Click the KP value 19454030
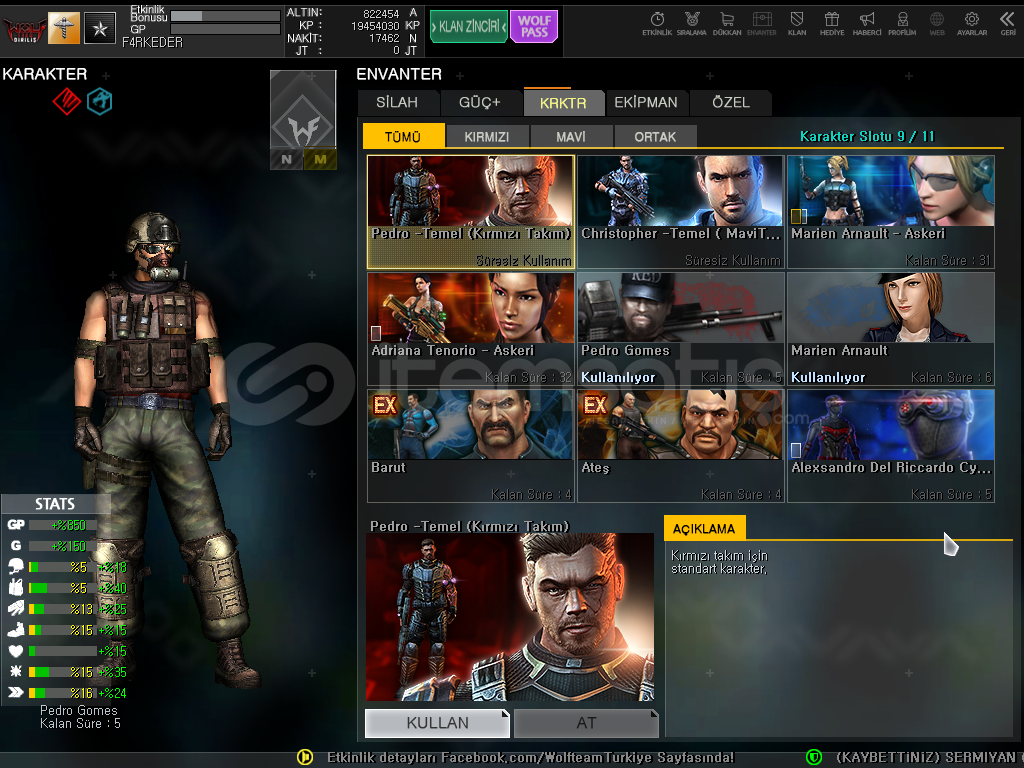This screenshot has height=768, width=1024. pos(375,25)
